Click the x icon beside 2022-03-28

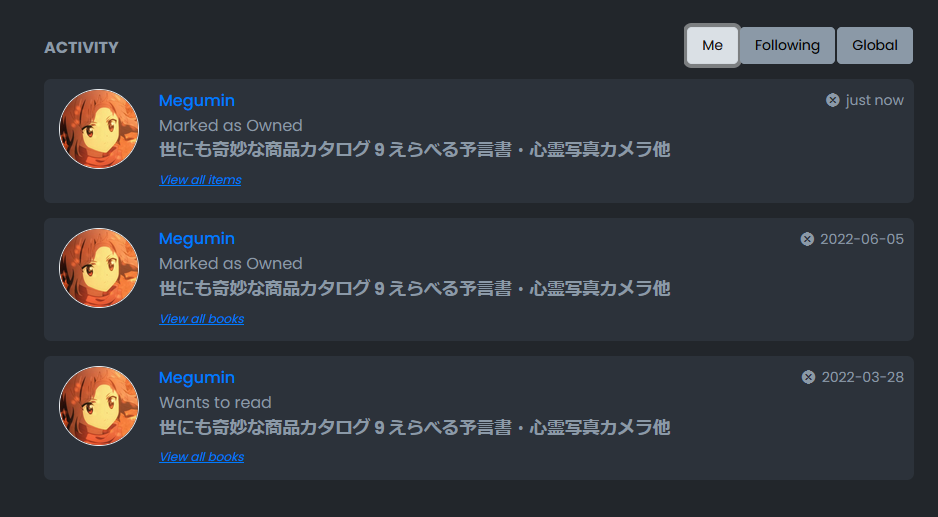(x=808, y=377)
